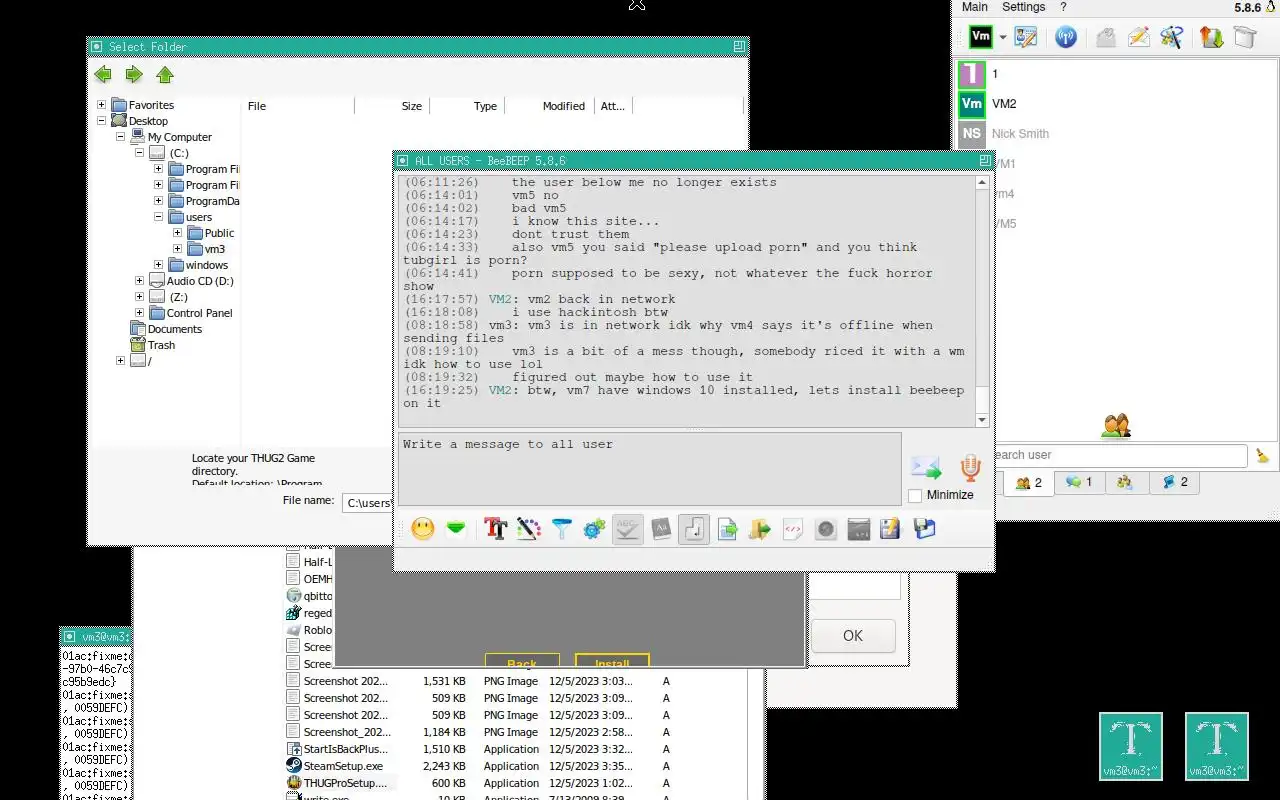
Task: Click the 'Write a message to all user' field
Action: point(650,469)
